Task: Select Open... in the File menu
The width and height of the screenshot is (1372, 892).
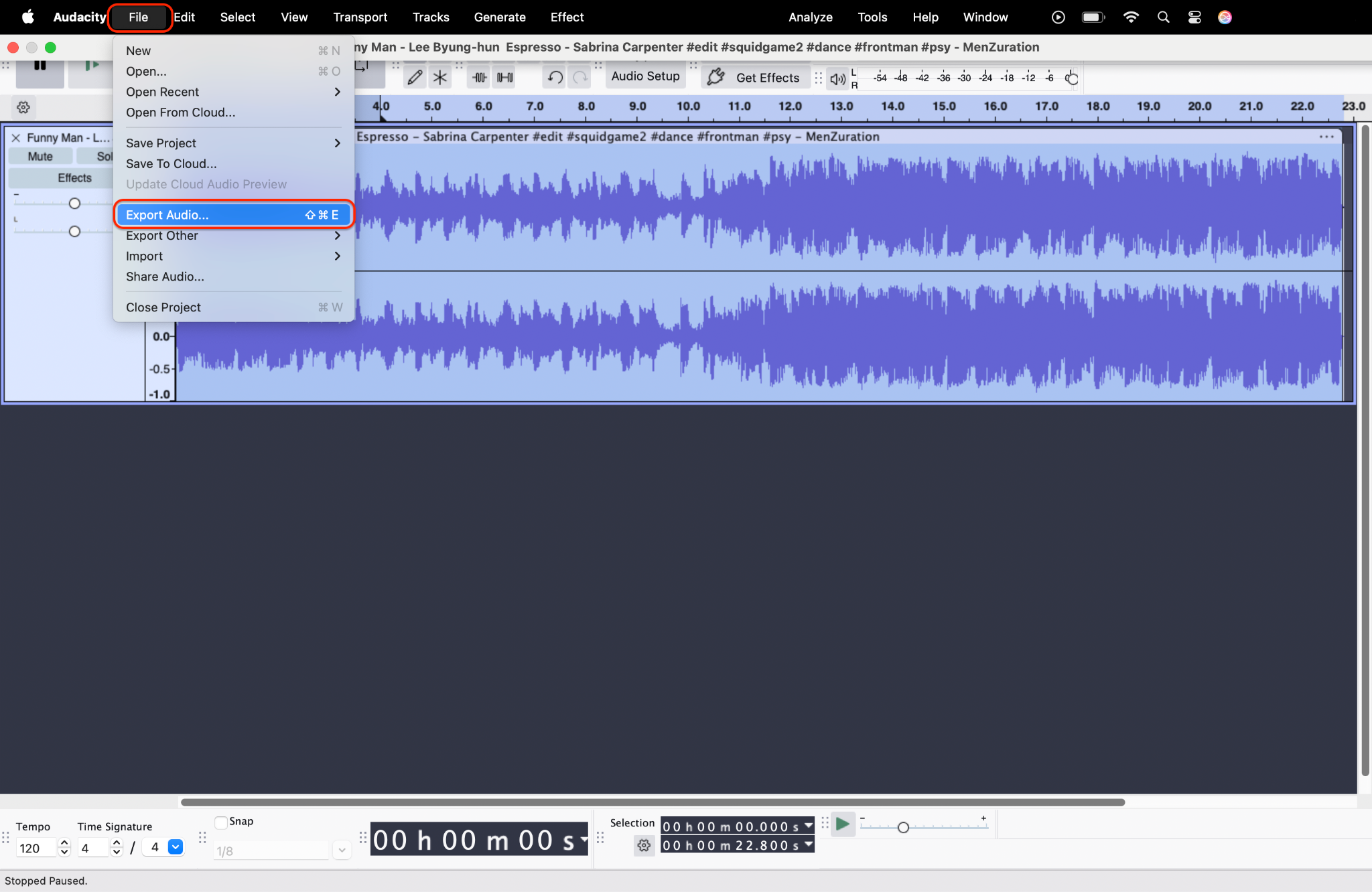Action: coord(233,72)
